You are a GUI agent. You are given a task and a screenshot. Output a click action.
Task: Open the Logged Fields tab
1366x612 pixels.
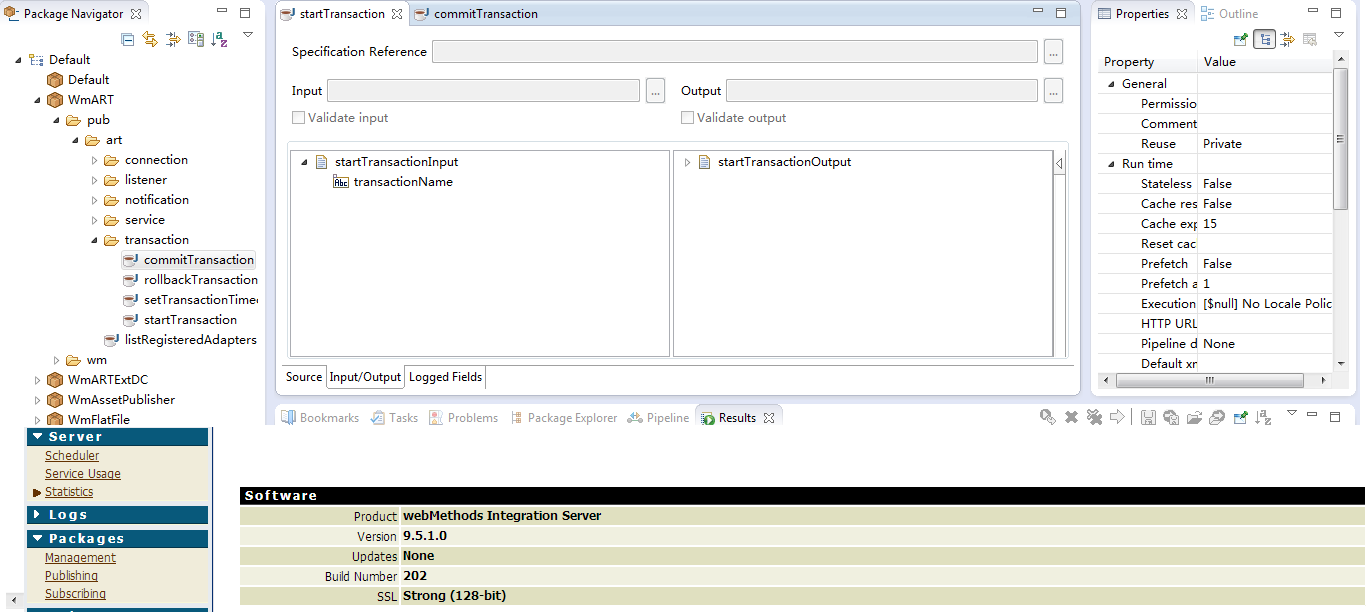pos(445,377)
